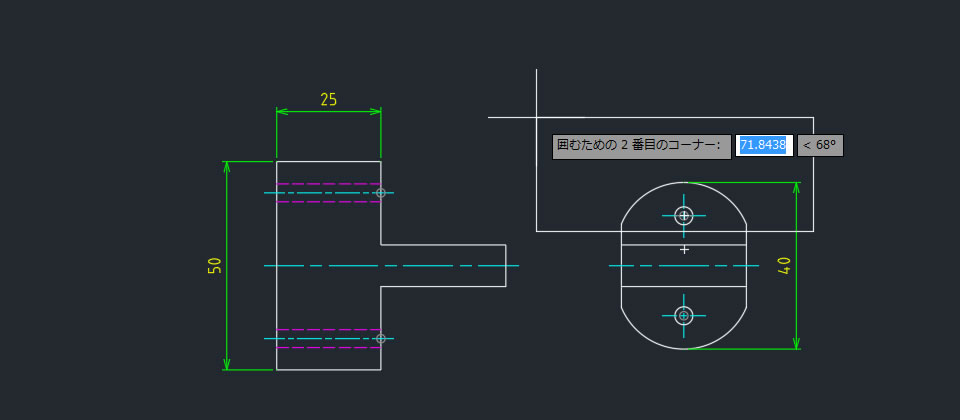The image size is (960, 420).
Task: Click the distance input field showing 71.8438
Action: (764, 146)
